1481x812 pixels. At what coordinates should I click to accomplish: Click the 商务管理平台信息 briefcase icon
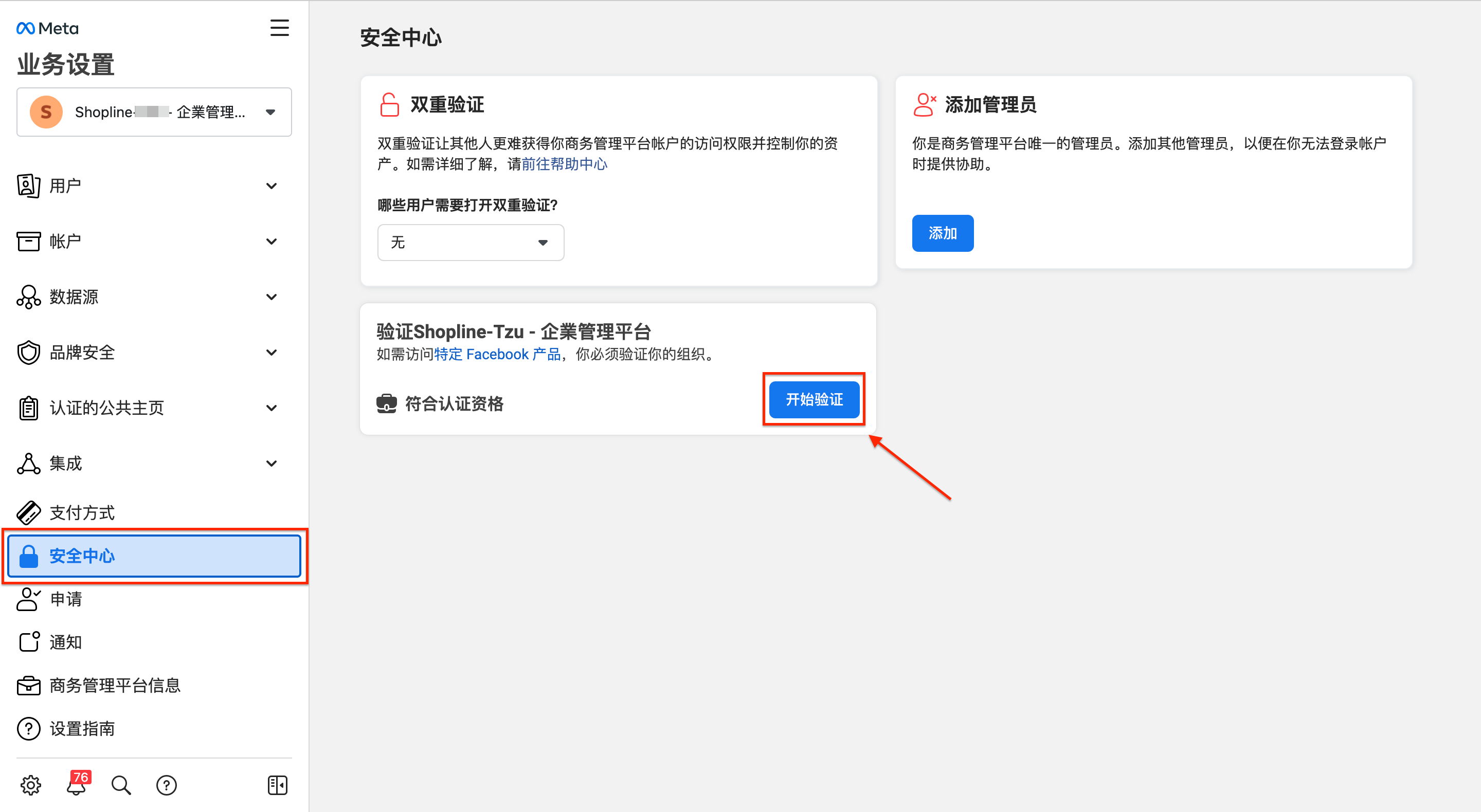[28, 686]
